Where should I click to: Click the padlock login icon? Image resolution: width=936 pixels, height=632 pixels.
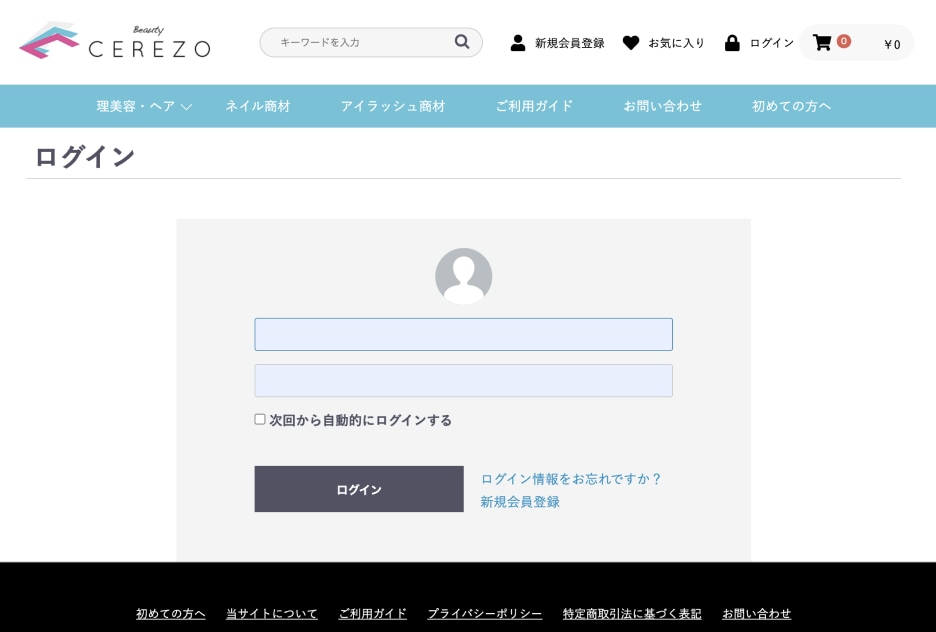tap(732, 43)
